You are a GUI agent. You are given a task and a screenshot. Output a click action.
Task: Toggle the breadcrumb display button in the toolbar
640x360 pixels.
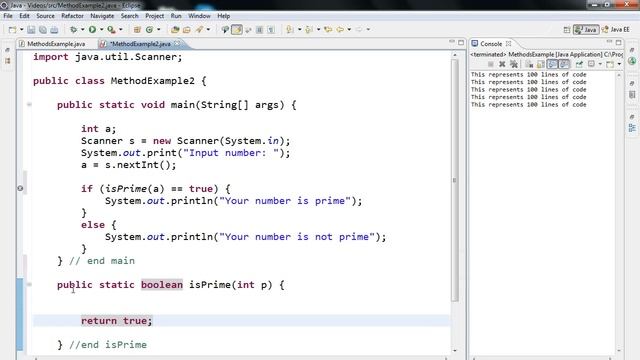[224, 29]
